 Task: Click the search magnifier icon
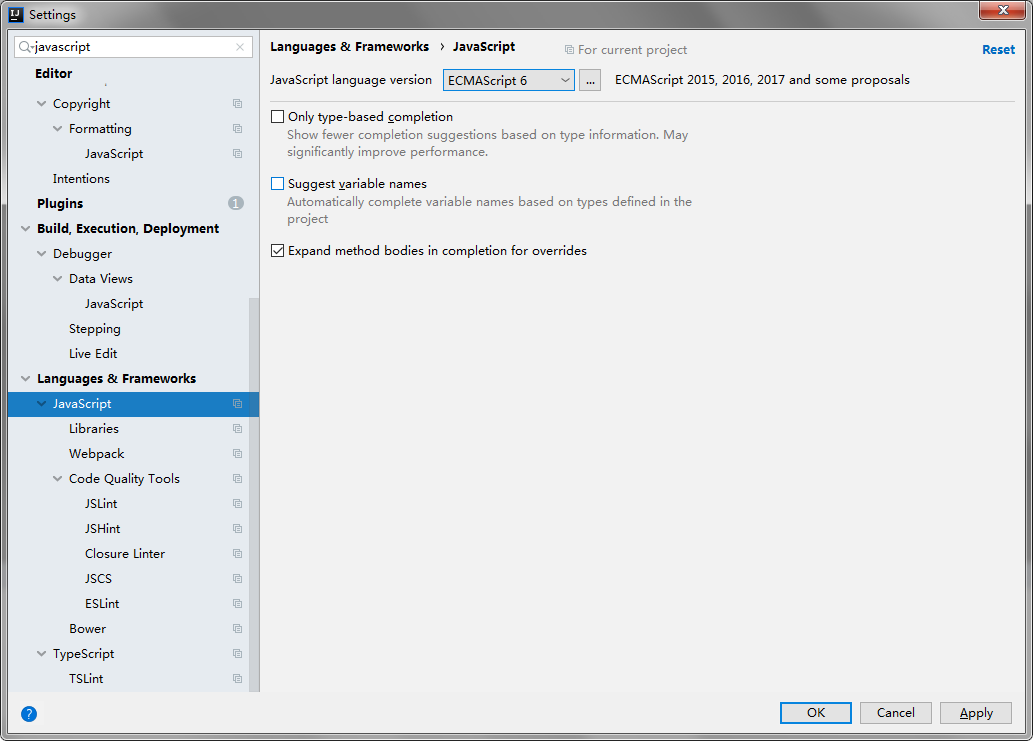25,47
